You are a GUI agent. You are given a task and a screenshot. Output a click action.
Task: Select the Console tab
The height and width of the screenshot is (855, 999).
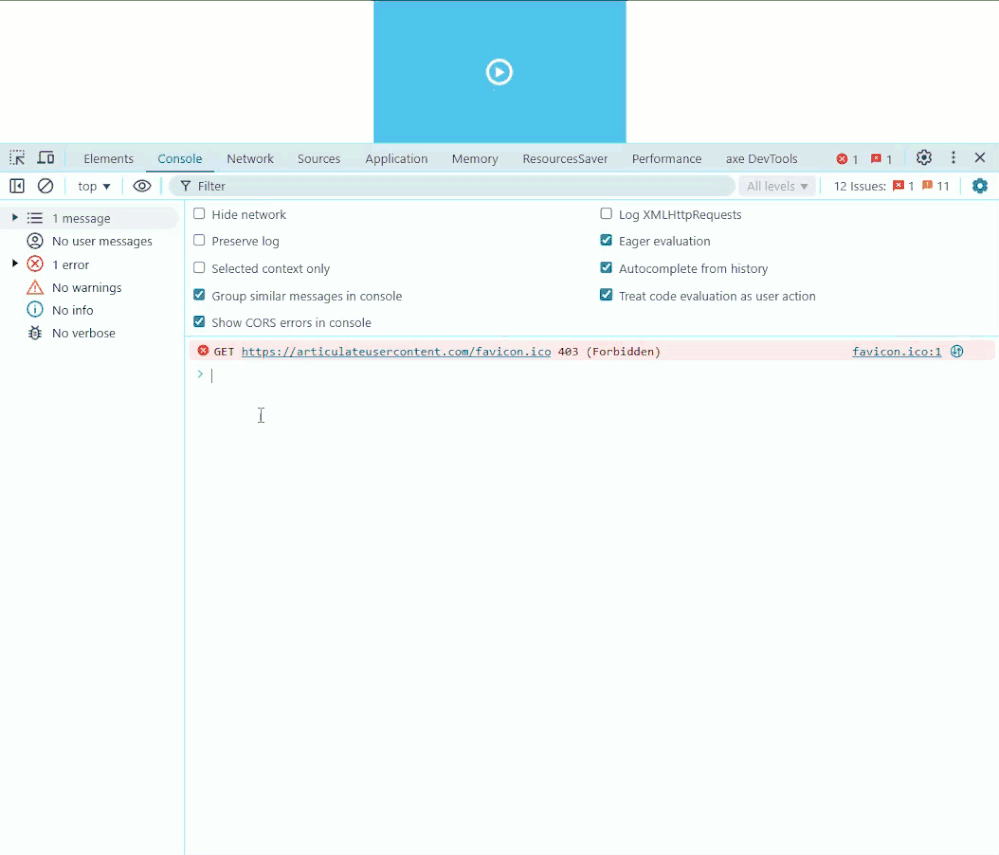point(180,159)
